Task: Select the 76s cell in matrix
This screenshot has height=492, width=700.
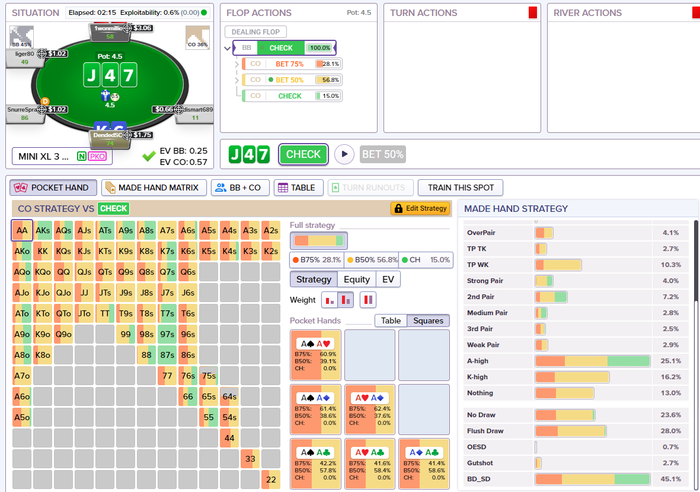Action: pyautogui.click(x=188, y=375)
